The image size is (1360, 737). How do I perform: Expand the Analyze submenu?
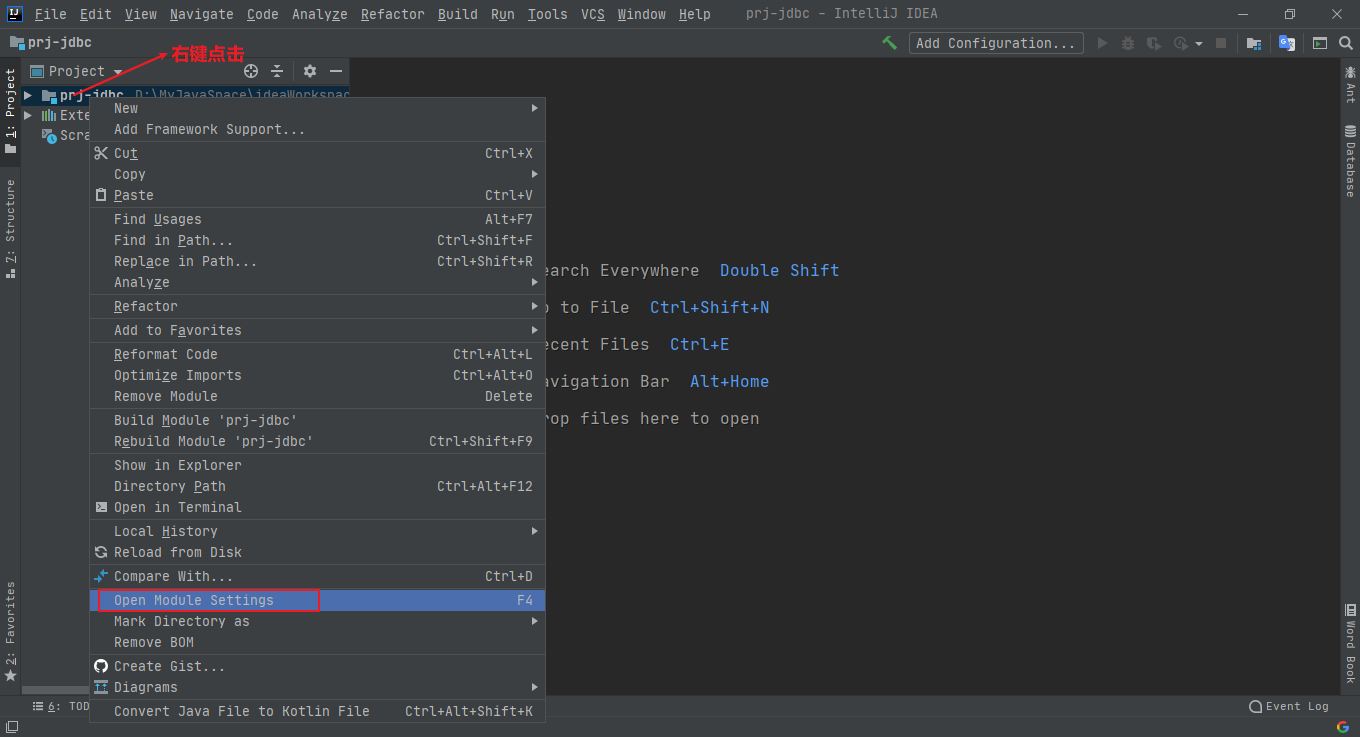point(535,282)
